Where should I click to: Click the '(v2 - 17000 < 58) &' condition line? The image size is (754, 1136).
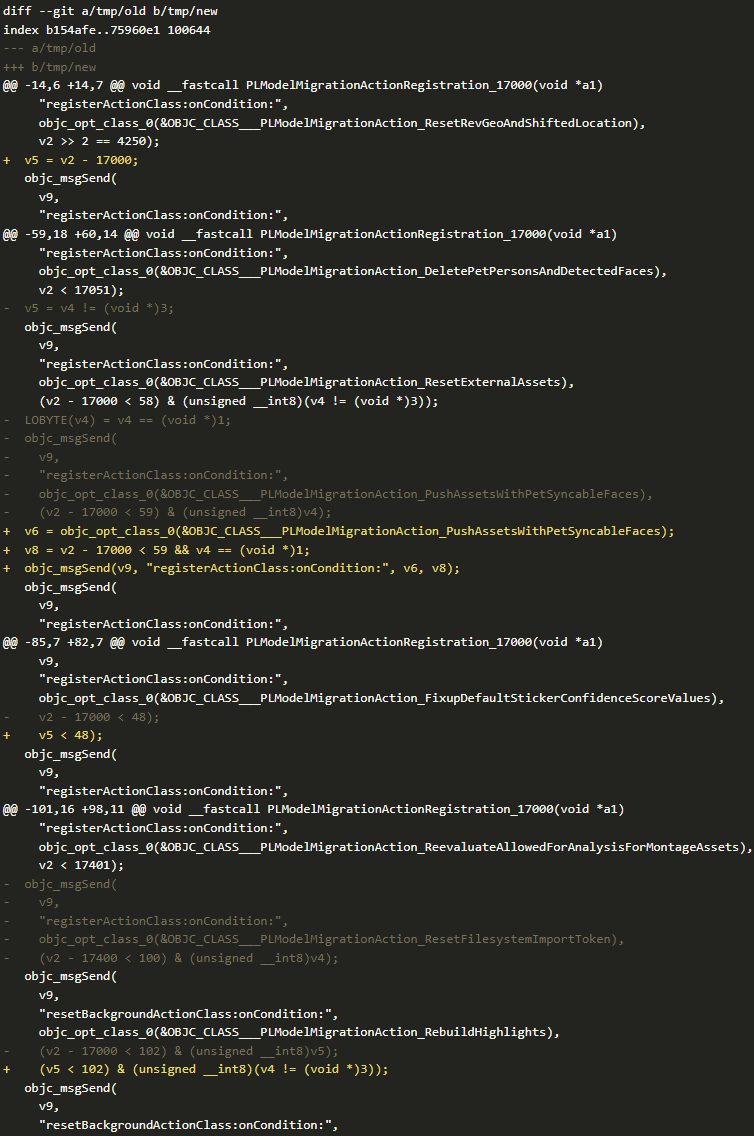(x=238, y=401)
